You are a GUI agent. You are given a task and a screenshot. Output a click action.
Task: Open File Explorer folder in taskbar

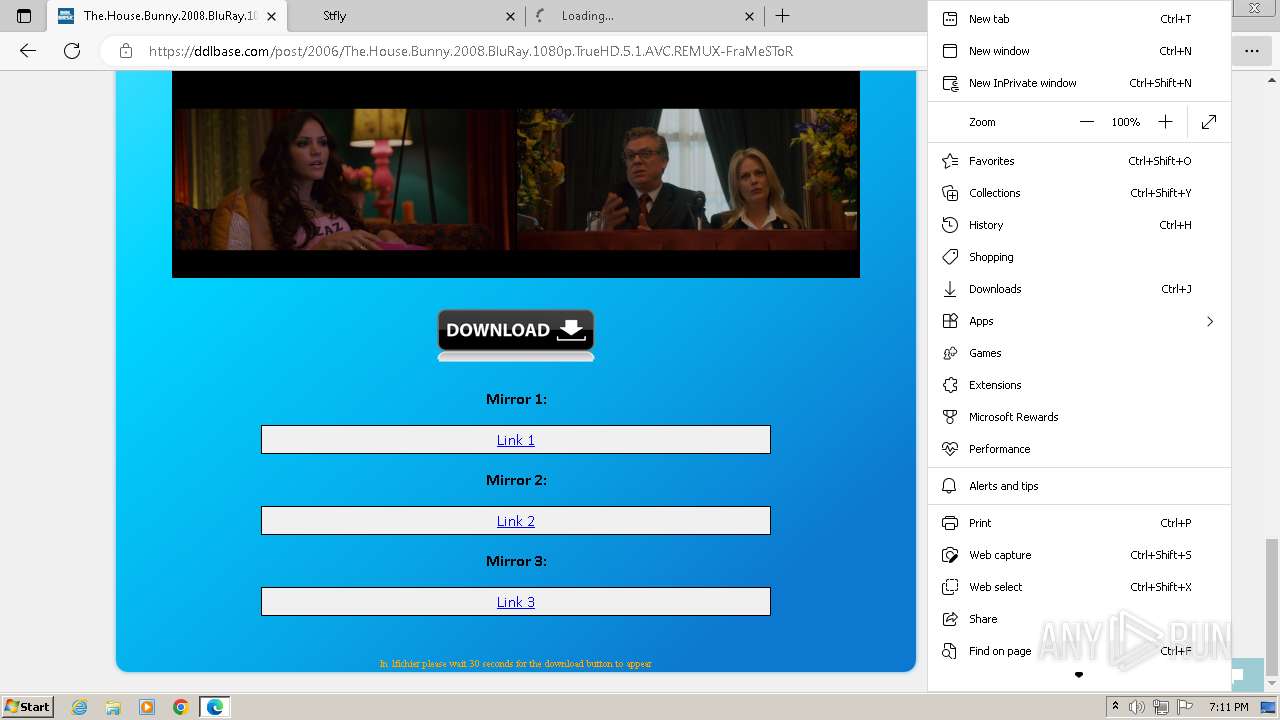[x=113, y=707]
